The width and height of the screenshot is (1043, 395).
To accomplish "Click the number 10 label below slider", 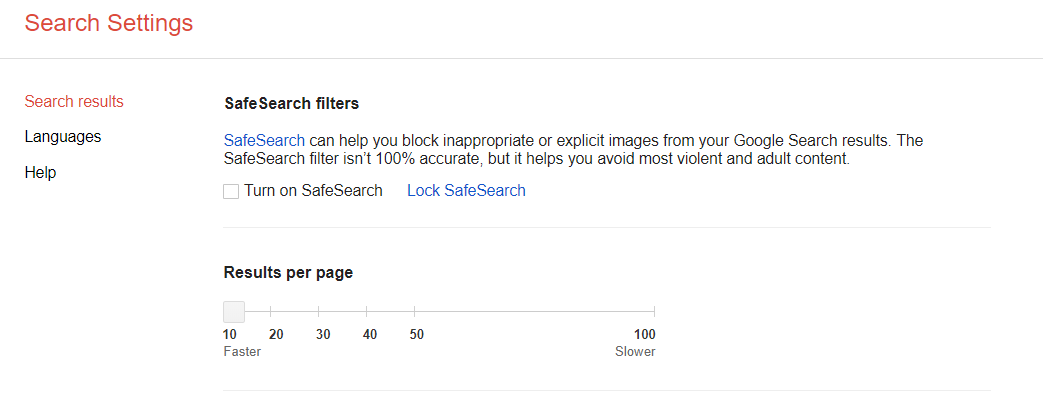I will tap(230, 334).
